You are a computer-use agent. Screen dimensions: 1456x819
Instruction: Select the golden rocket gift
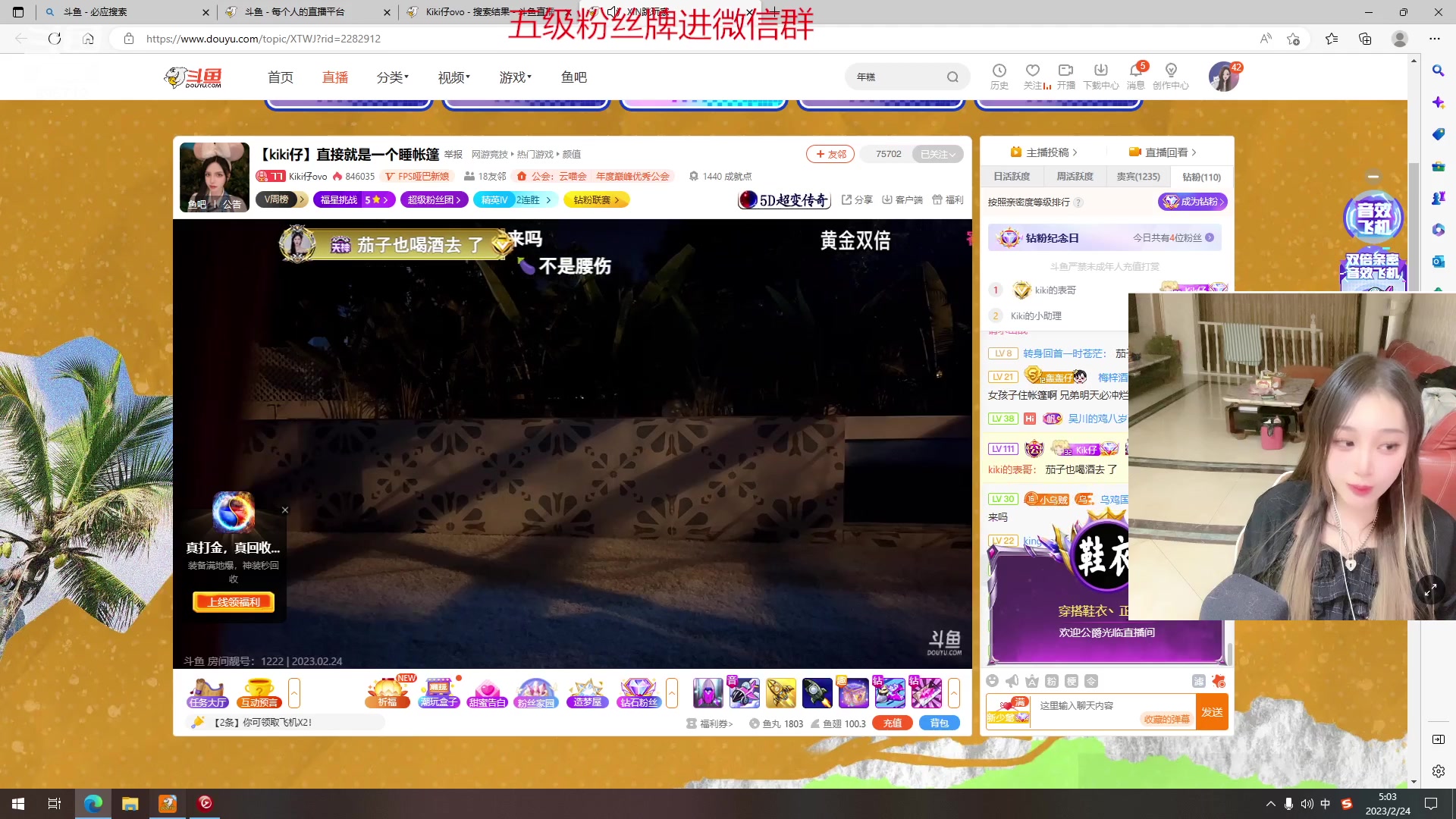coord(781,692)
